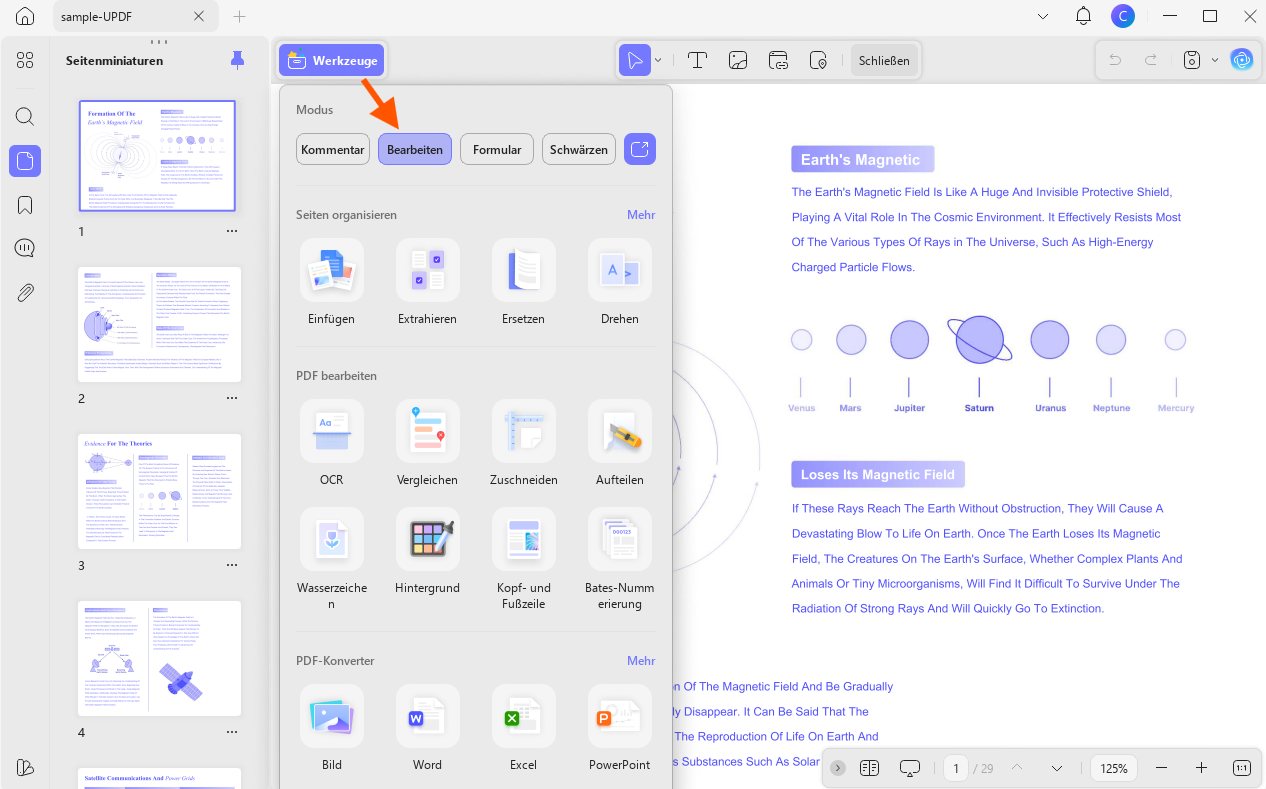Switch to Formular mode

(x=497, y=149)
